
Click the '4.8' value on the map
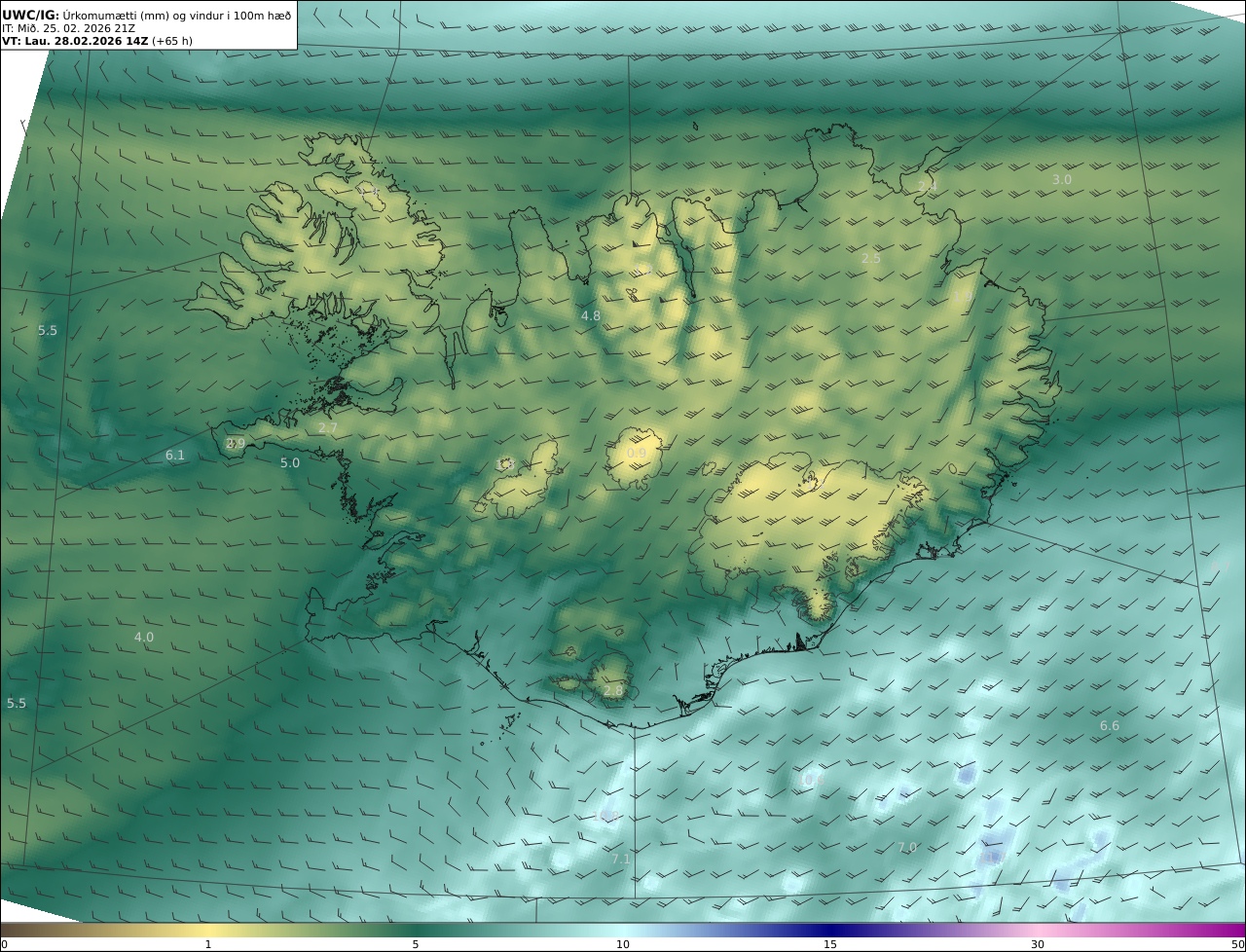pos(591,316)
